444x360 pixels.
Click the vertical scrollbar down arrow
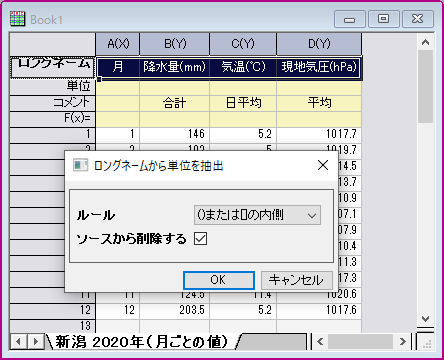point(425,319)
